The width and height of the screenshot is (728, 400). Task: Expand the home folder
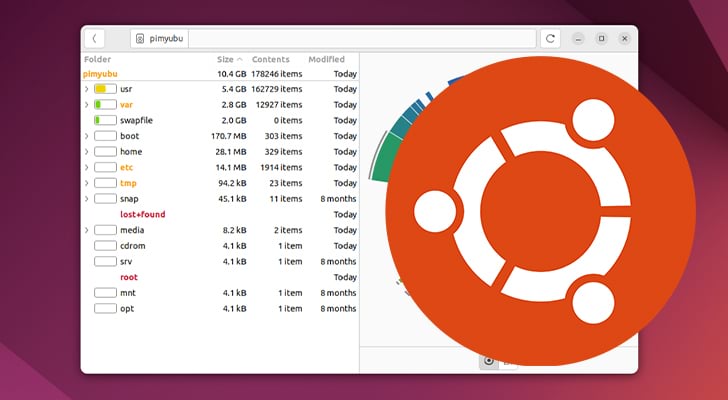pyautogui.click(x=87, y=152)
